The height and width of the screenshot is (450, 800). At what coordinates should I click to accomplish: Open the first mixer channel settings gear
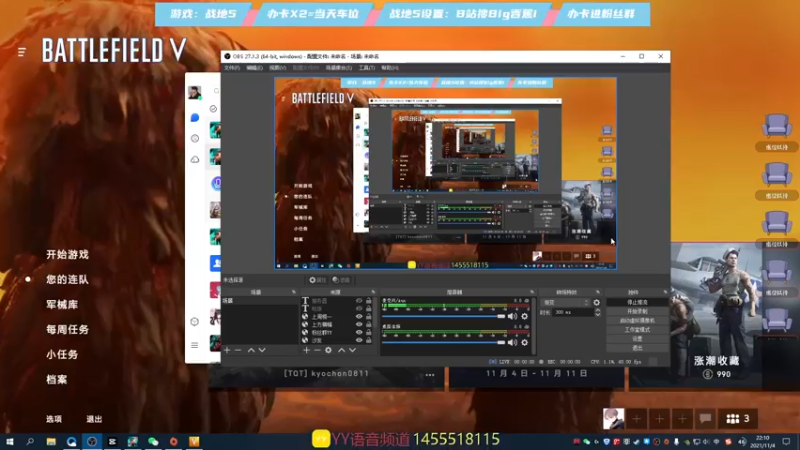tap(524, 316)
